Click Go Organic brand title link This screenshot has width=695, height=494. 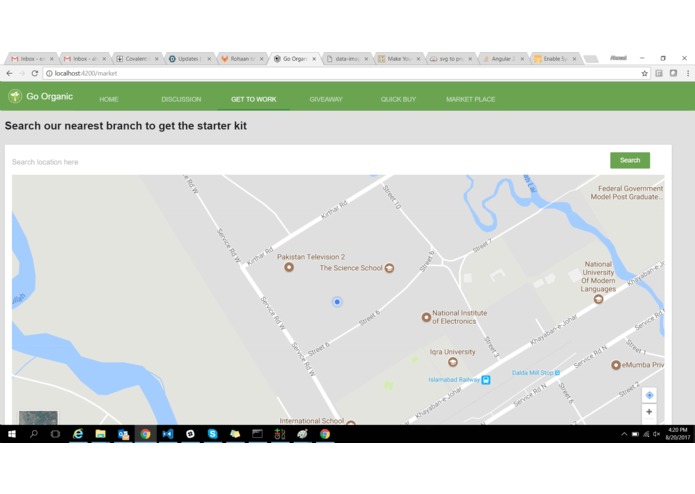tap(49, 96)
